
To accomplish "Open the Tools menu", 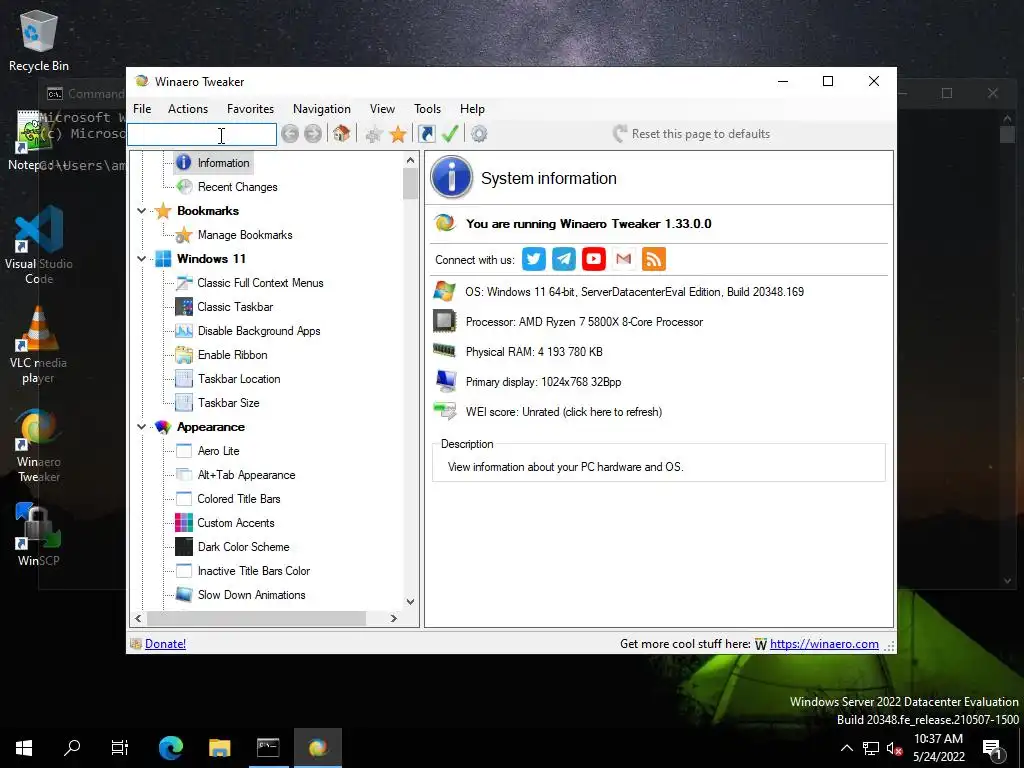I will [427, 109].
